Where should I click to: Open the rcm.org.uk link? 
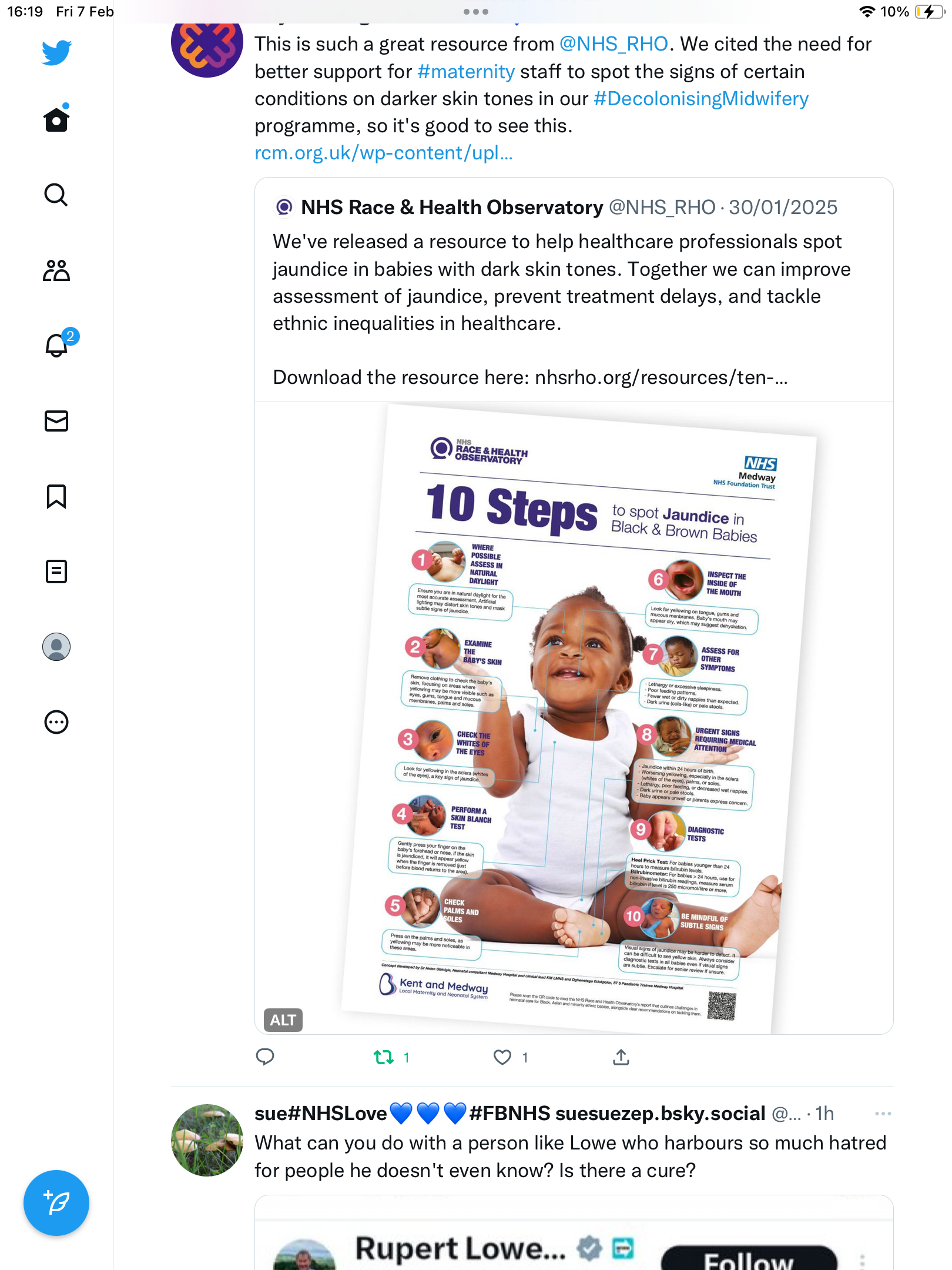point(384,153)
